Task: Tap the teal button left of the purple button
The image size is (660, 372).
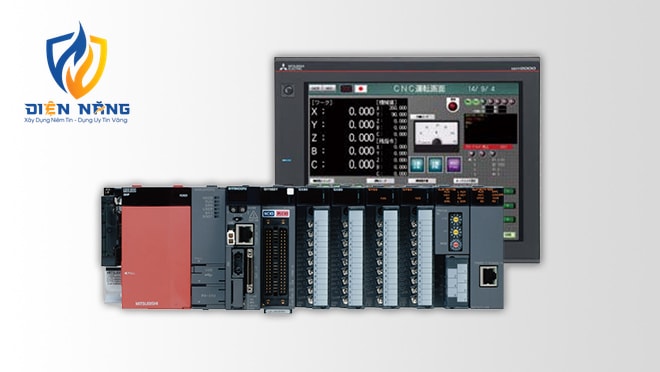Action: pyautogui.click(x=435, y=165)
